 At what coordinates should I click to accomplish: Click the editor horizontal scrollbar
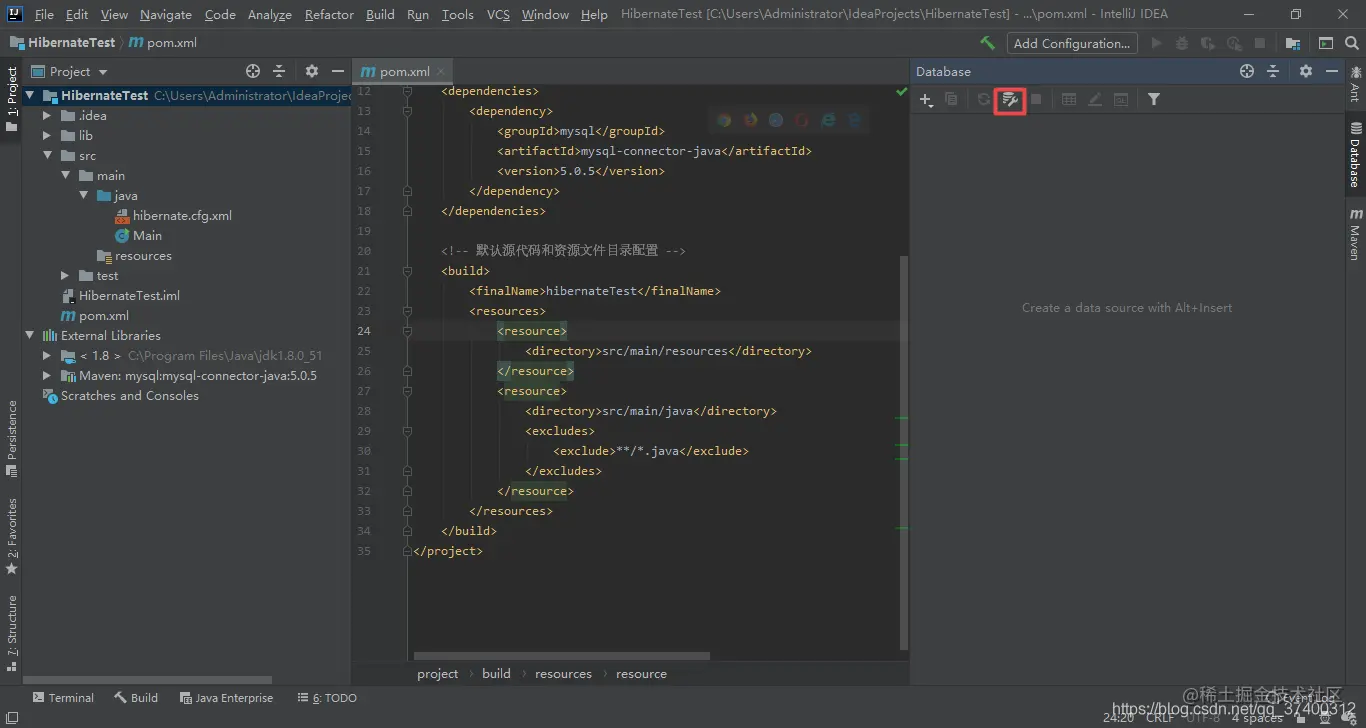pyautogui.click(x=560, y=656)
